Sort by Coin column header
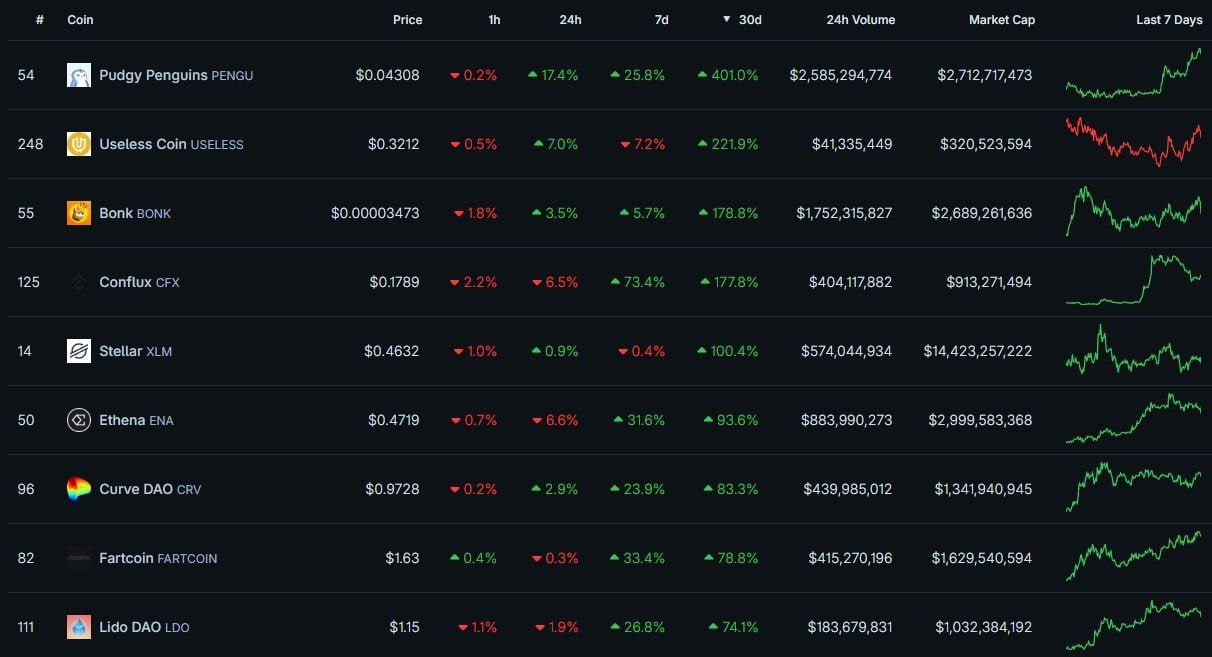Viewport: 1212px width, 657px height. 80,20
